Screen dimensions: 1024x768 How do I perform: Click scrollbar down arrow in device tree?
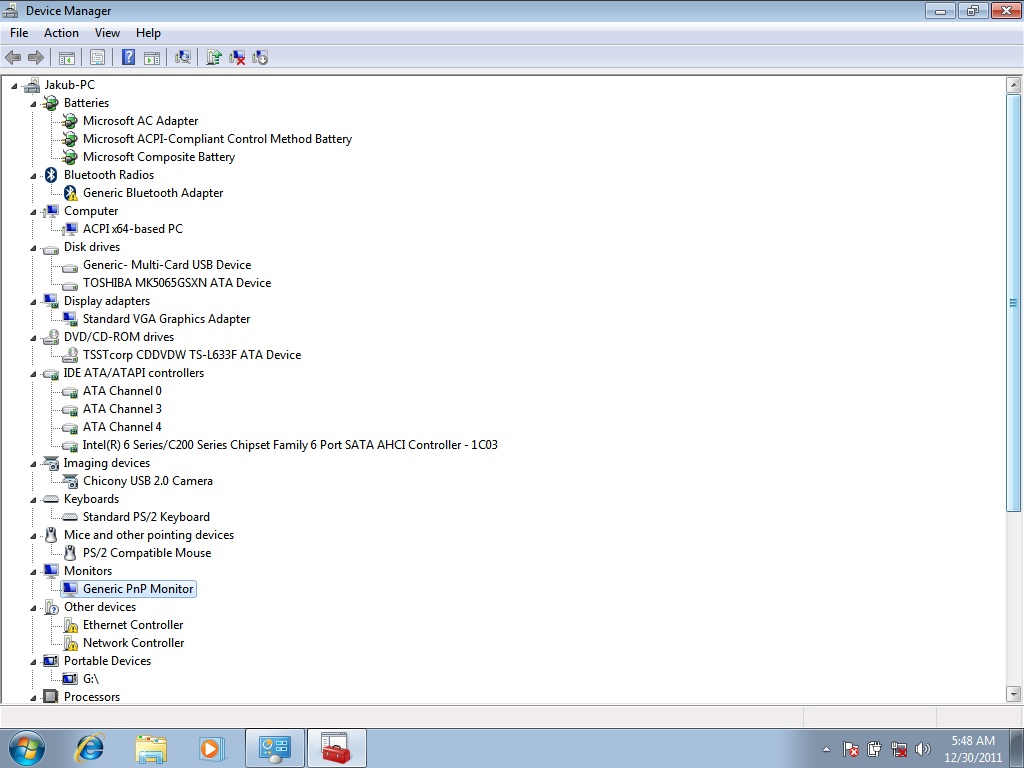(x=1014, y=694)
